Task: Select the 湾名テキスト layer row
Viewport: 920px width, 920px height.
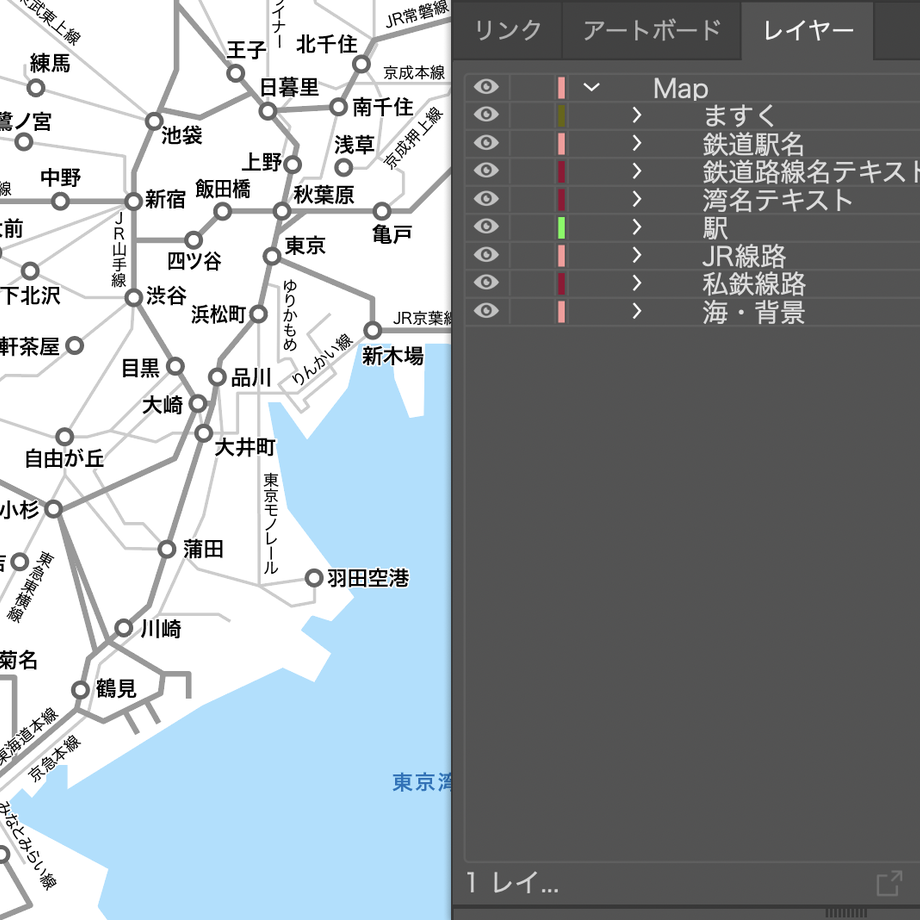Action: pos(692,199)
